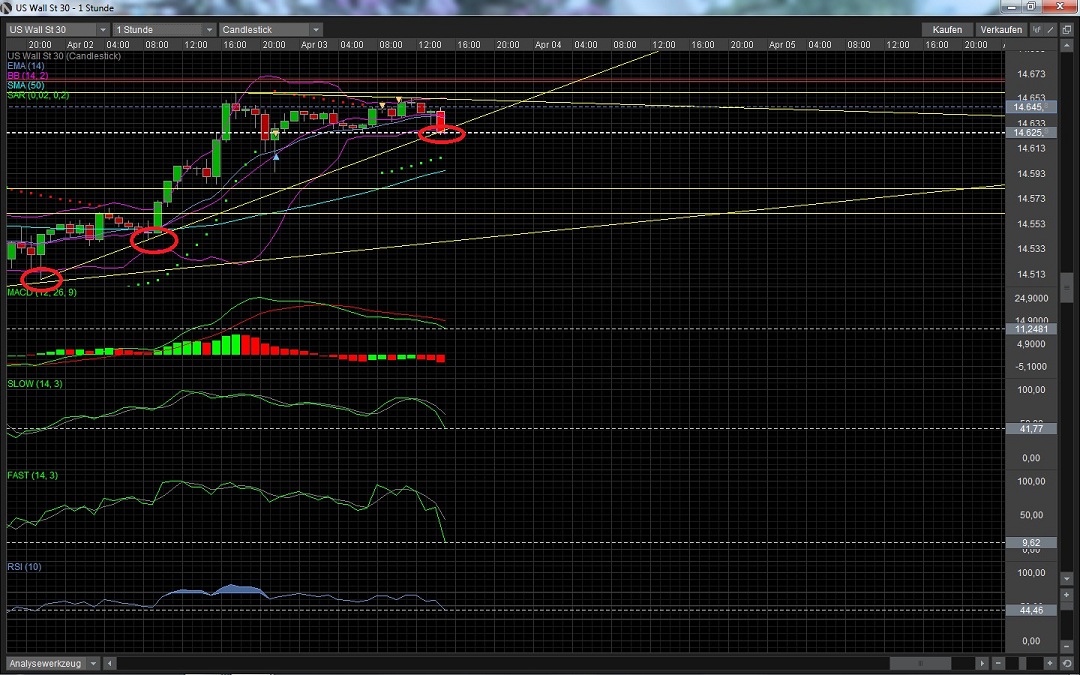Click the 9,62 fast stochastic value marker

pos(1031,543)
